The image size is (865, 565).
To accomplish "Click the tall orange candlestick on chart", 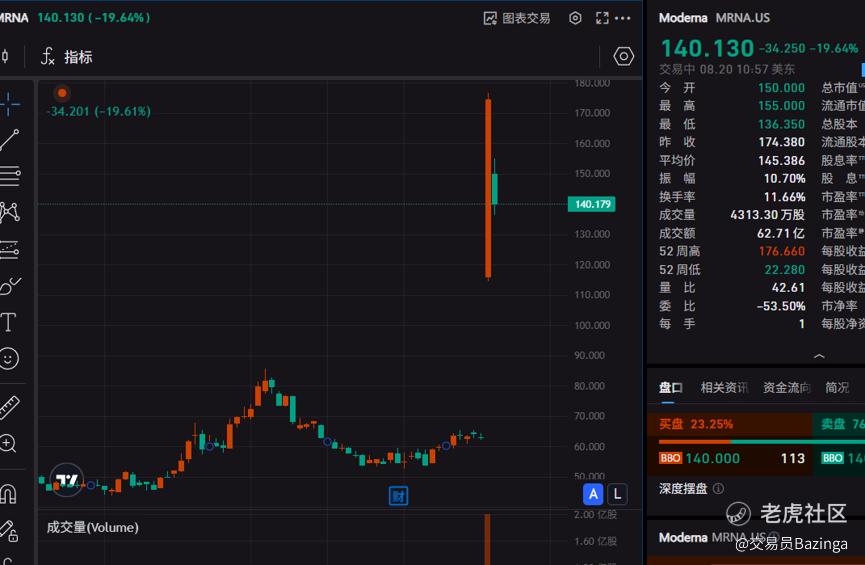I will click(x=488, y=188).
